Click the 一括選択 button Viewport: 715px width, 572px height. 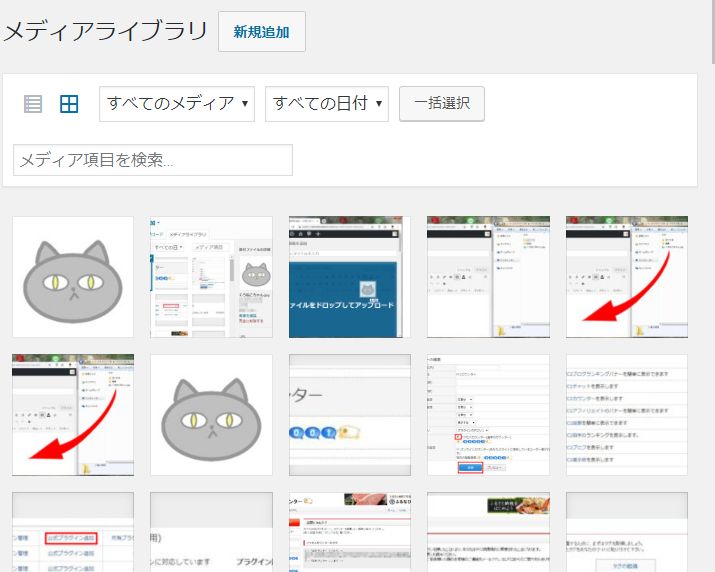pyautogui.click(x=442, y=104)
